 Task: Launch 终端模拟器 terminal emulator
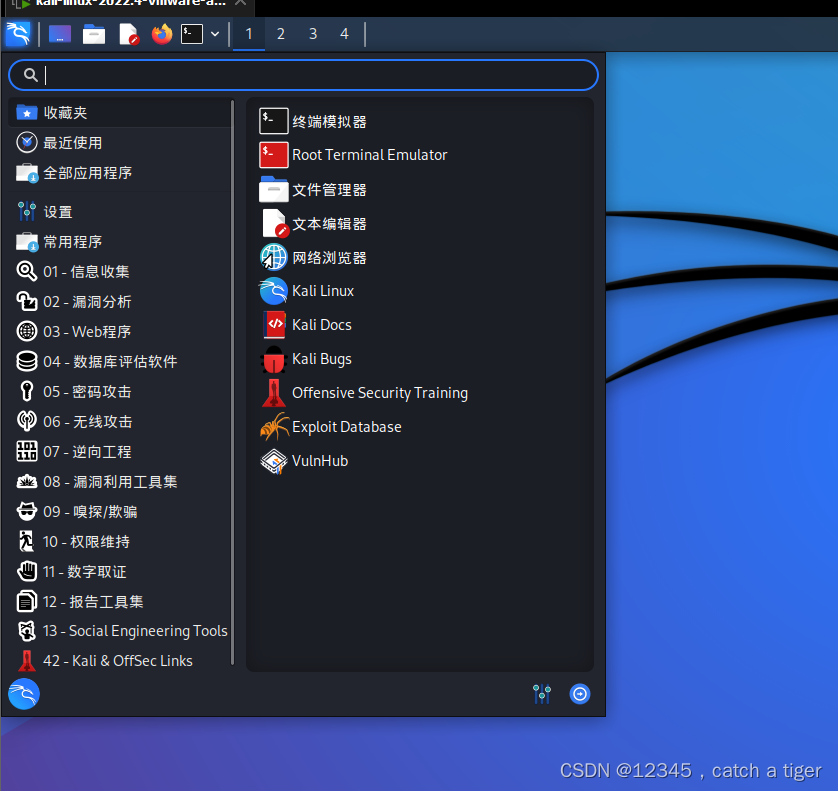pos(420,121)
